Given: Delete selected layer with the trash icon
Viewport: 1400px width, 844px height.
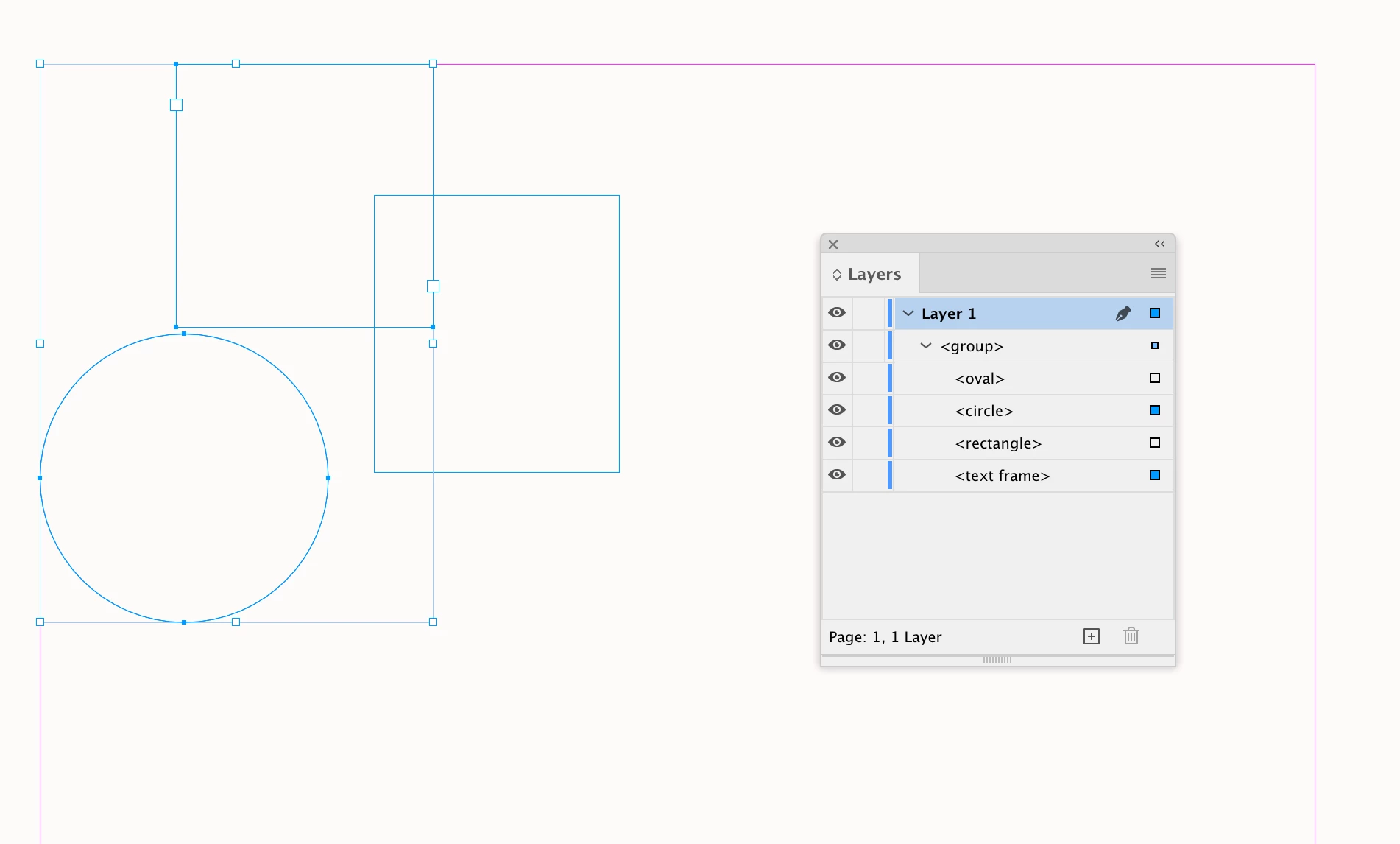Looking at the screenshot, I should [1131, 636].
